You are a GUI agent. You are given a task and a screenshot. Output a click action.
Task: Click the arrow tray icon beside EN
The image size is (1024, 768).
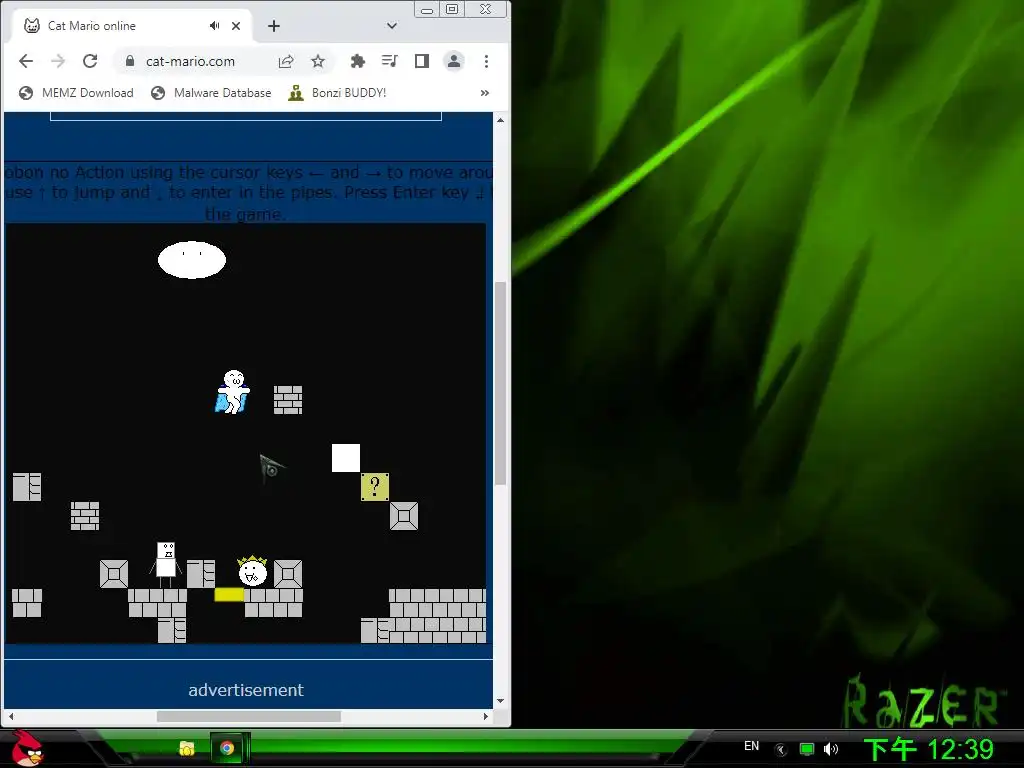click(x=781, y=749)
